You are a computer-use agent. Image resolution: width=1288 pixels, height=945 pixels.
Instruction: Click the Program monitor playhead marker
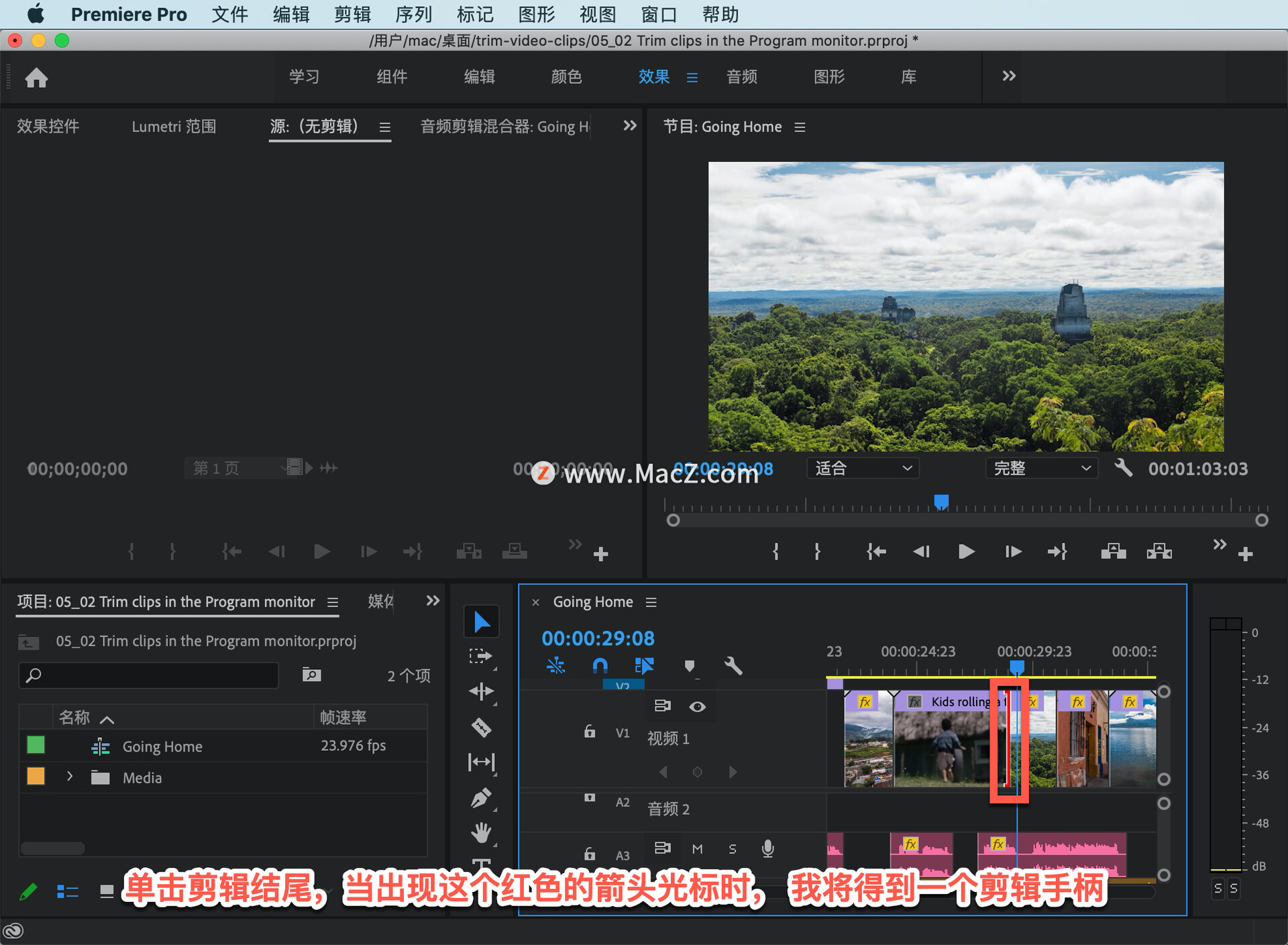coord(941,501)
